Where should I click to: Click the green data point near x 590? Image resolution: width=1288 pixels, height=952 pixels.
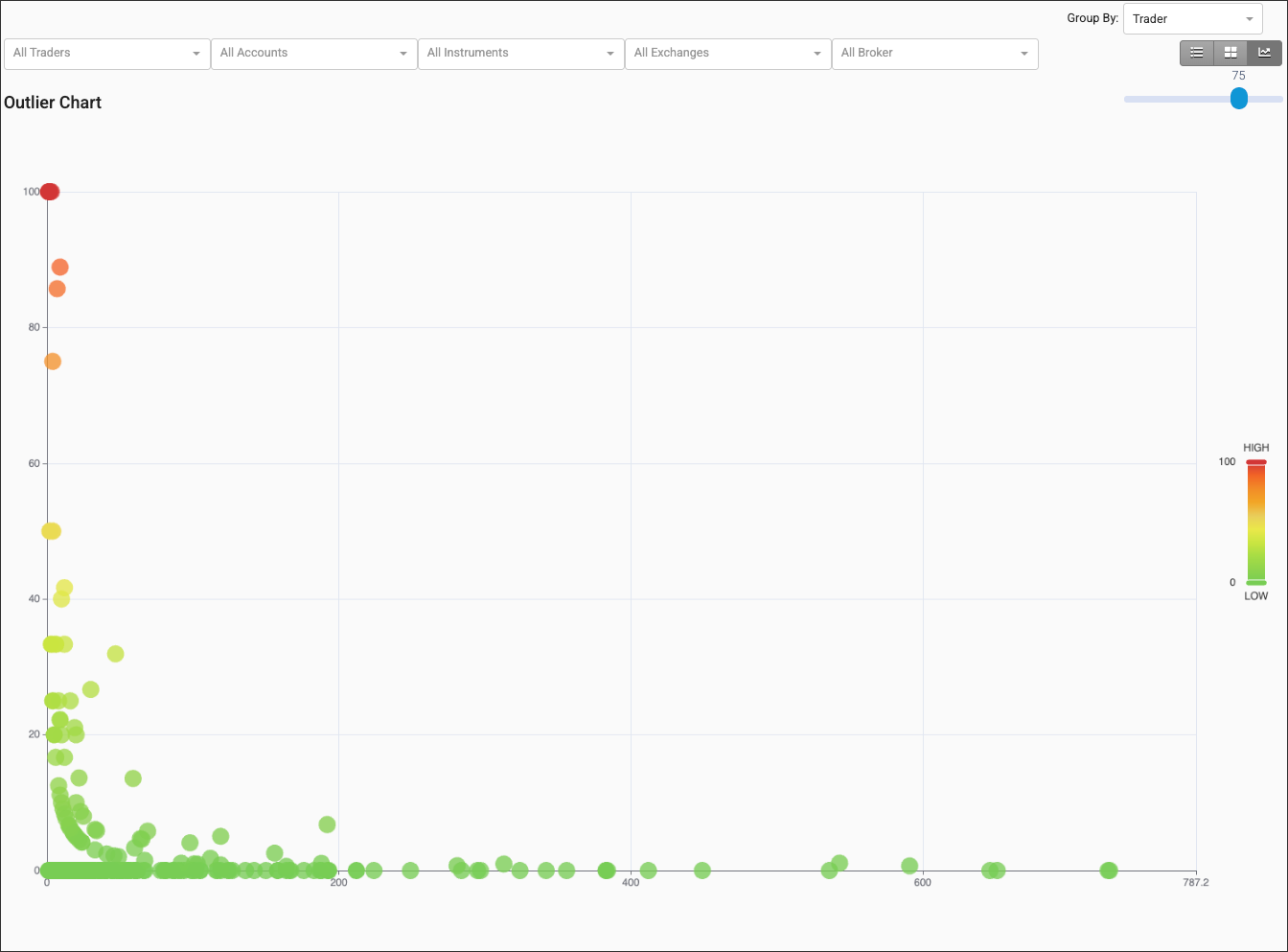pos(909,866)
